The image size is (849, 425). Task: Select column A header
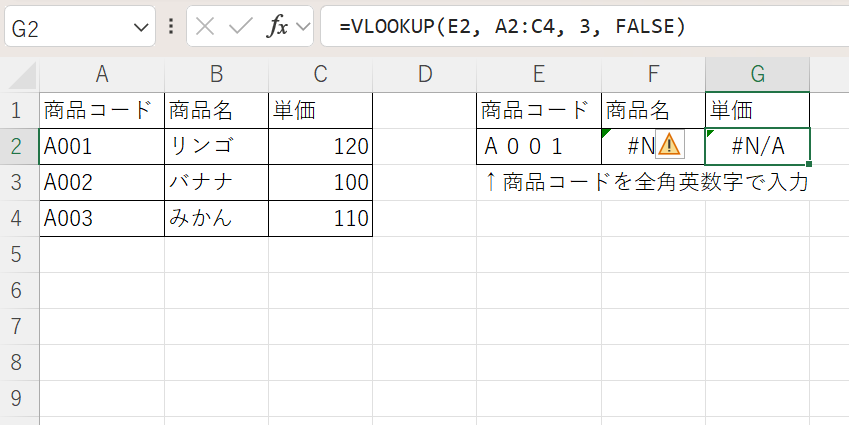click(102, 75)
